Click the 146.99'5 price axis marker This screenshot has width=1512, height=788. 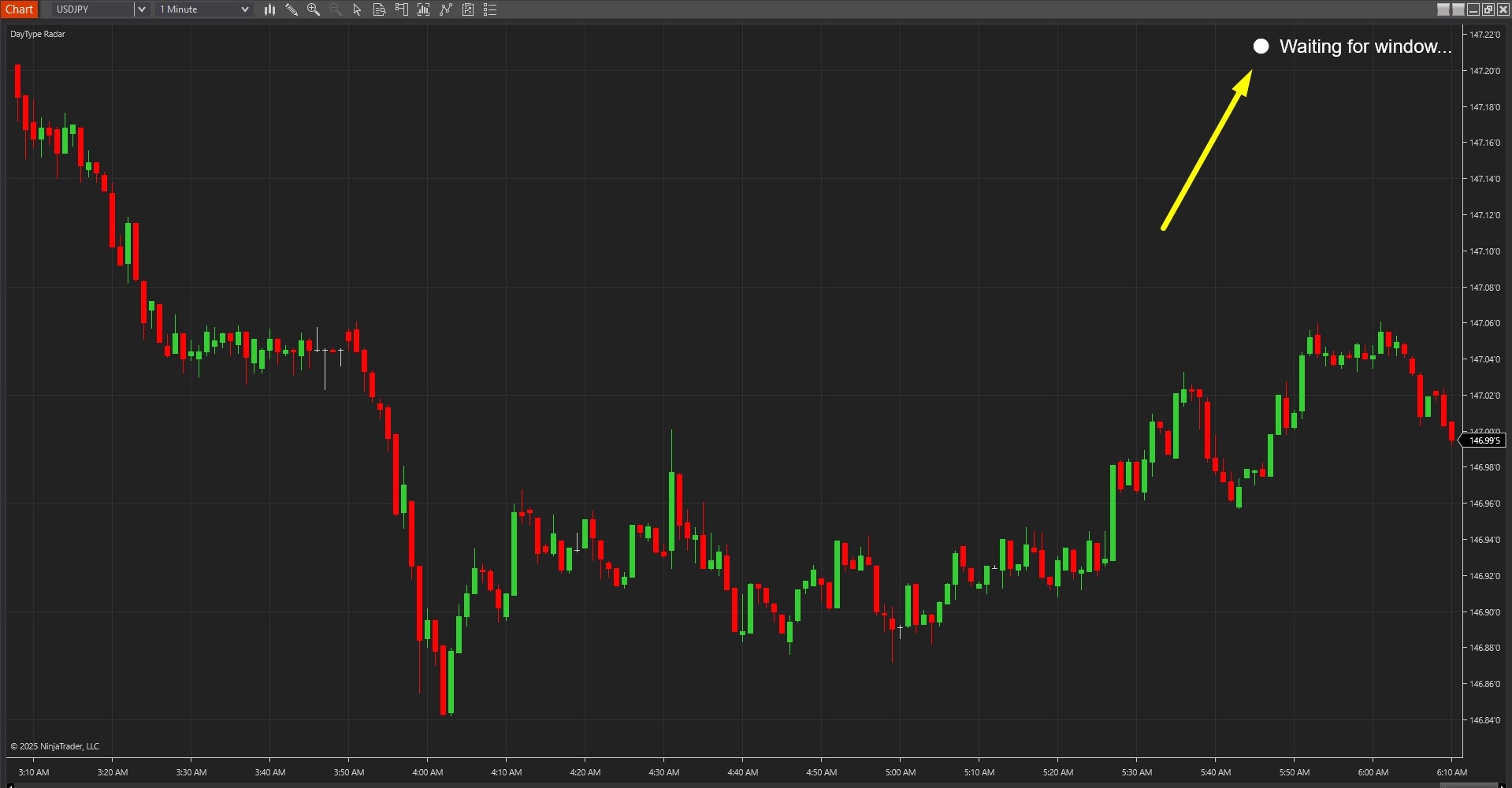(x=1484, y=440)
